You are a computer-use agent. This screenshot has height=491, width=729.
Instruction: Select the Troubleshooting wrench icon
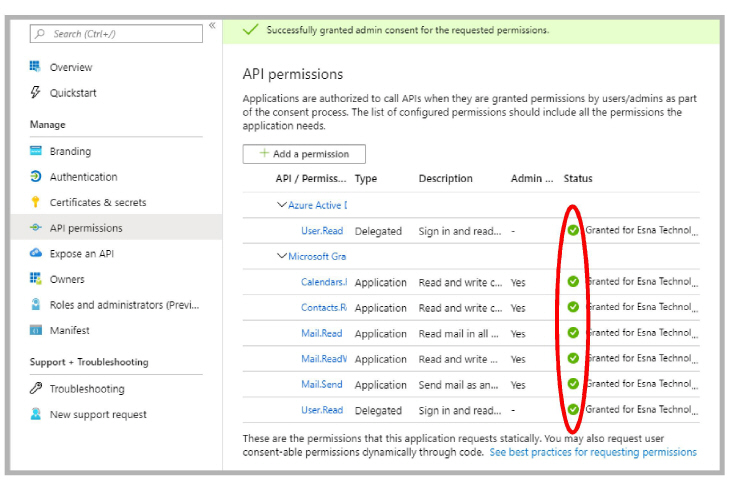coord(36,388)
